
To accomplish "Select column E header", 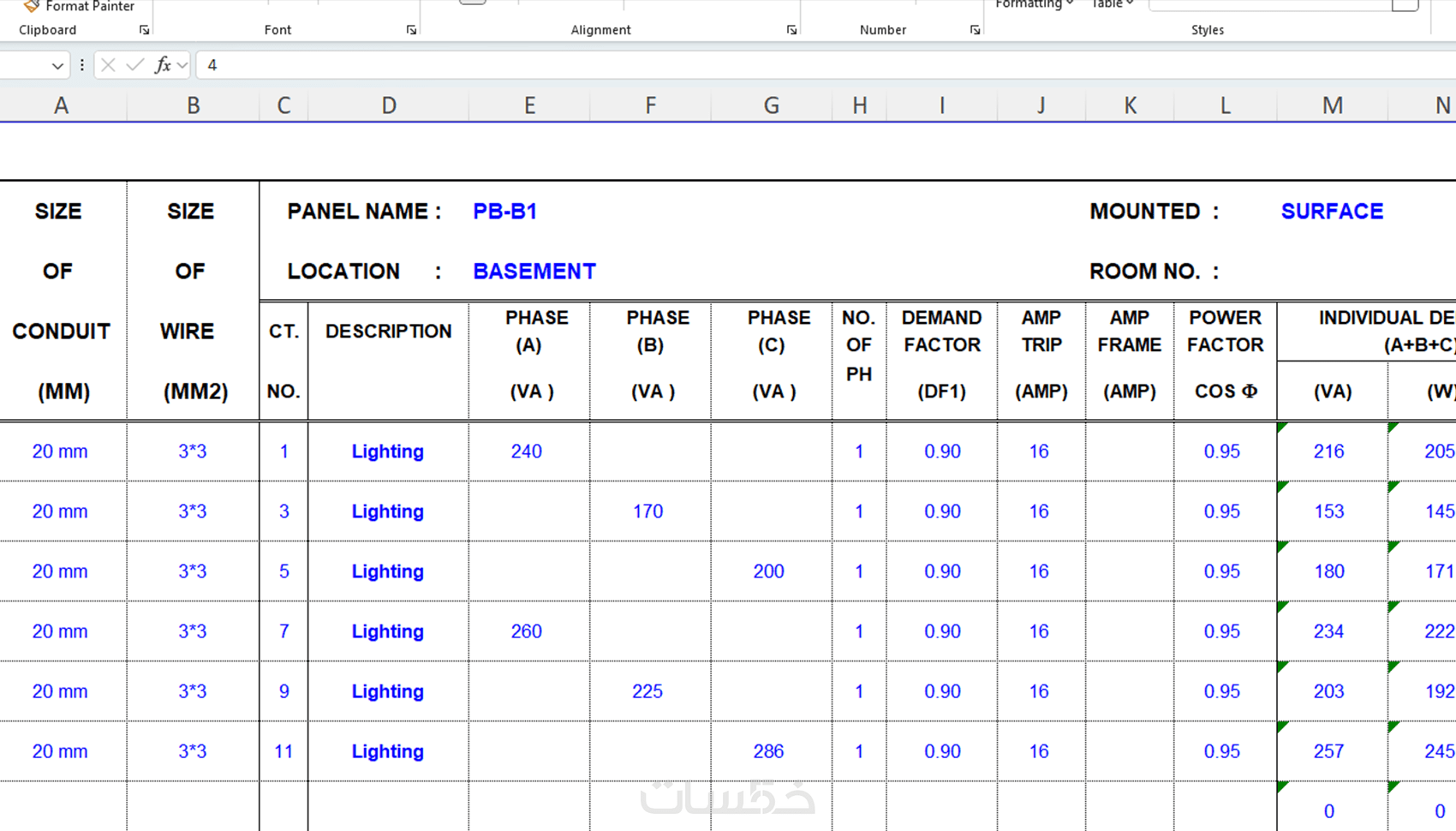I will 529,105.
